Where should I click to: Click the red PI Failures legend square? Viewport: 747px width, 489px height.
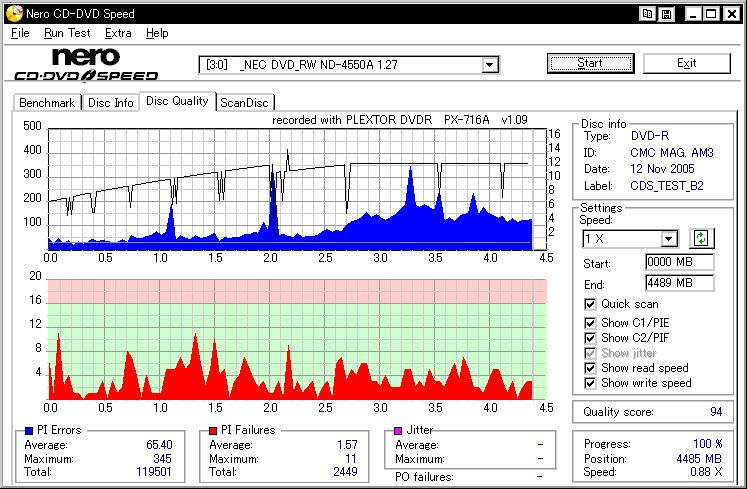pyautogui.click(x=213, y=430)
